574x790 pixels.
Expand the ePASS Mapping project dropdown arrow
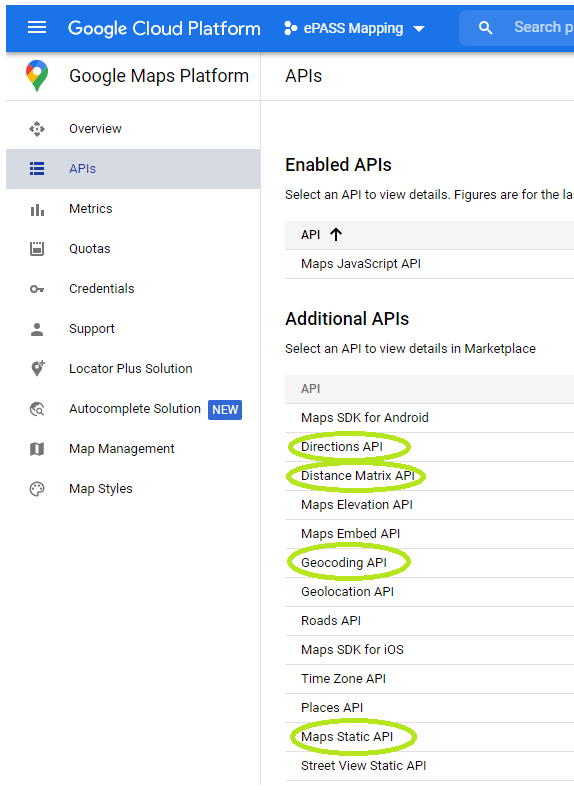419,29
